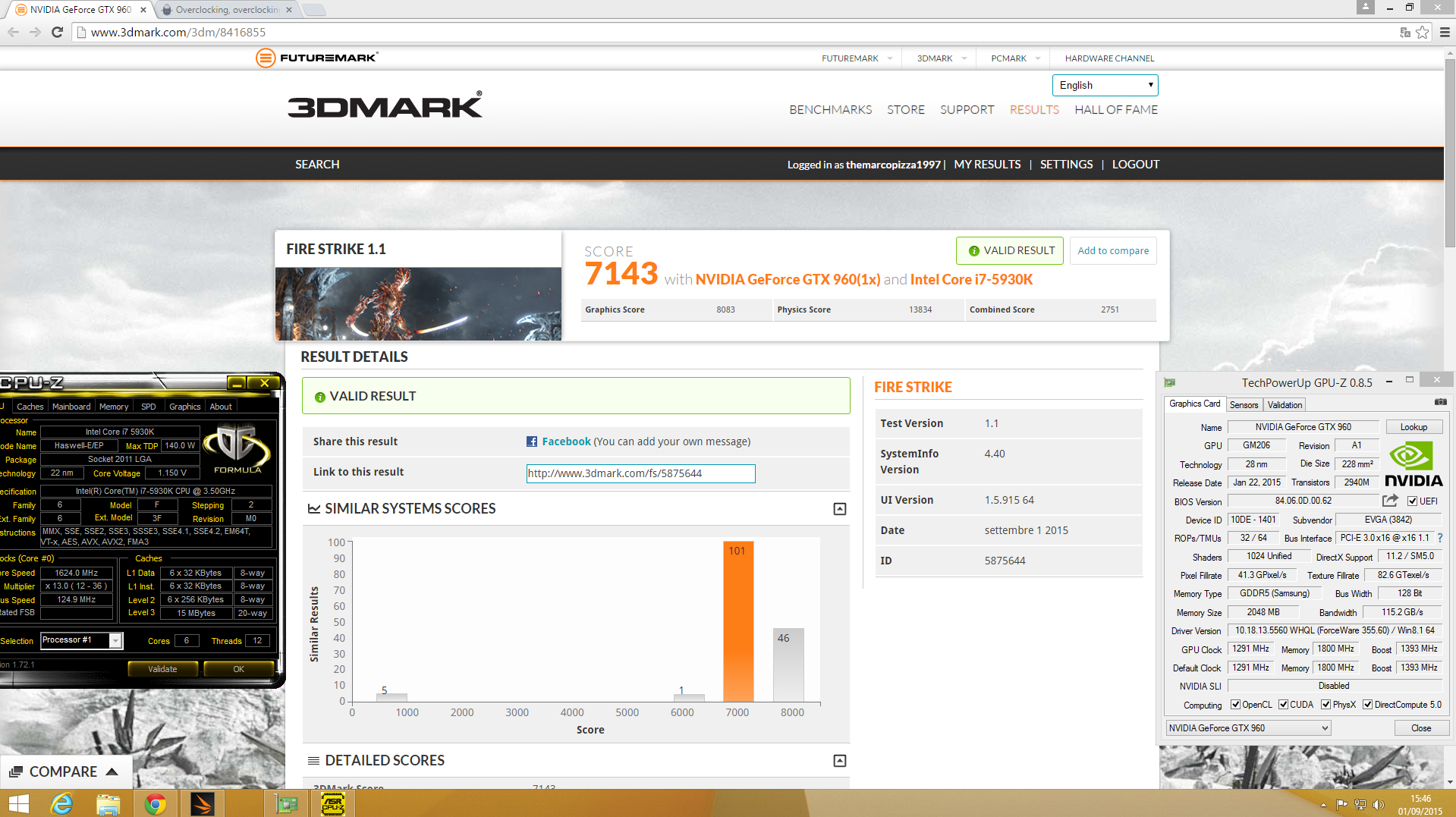Click the Fire Strike thumbnail image
The height and width of the screenshot is (817, 1456).
pyautogui.click(x=418, y=303)
